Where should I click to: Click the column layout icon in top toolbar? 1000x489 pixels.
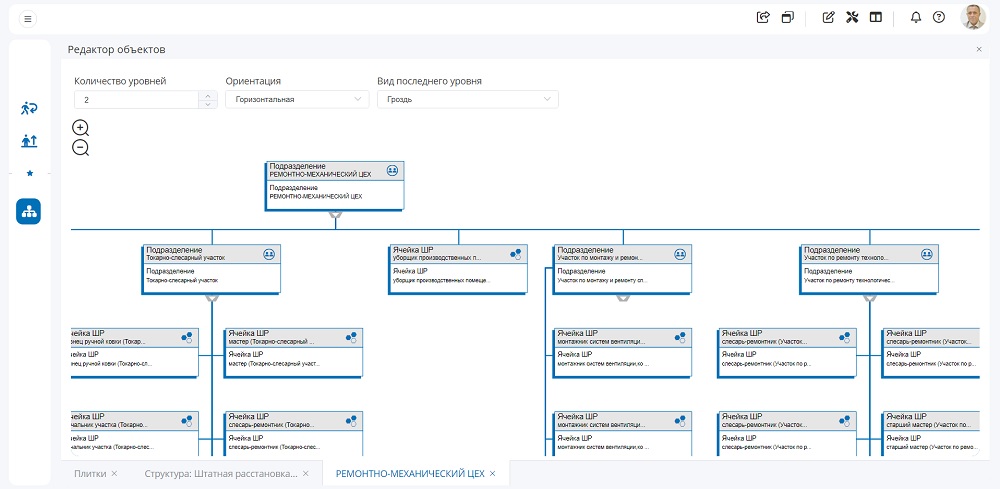(x=876, y=17)
